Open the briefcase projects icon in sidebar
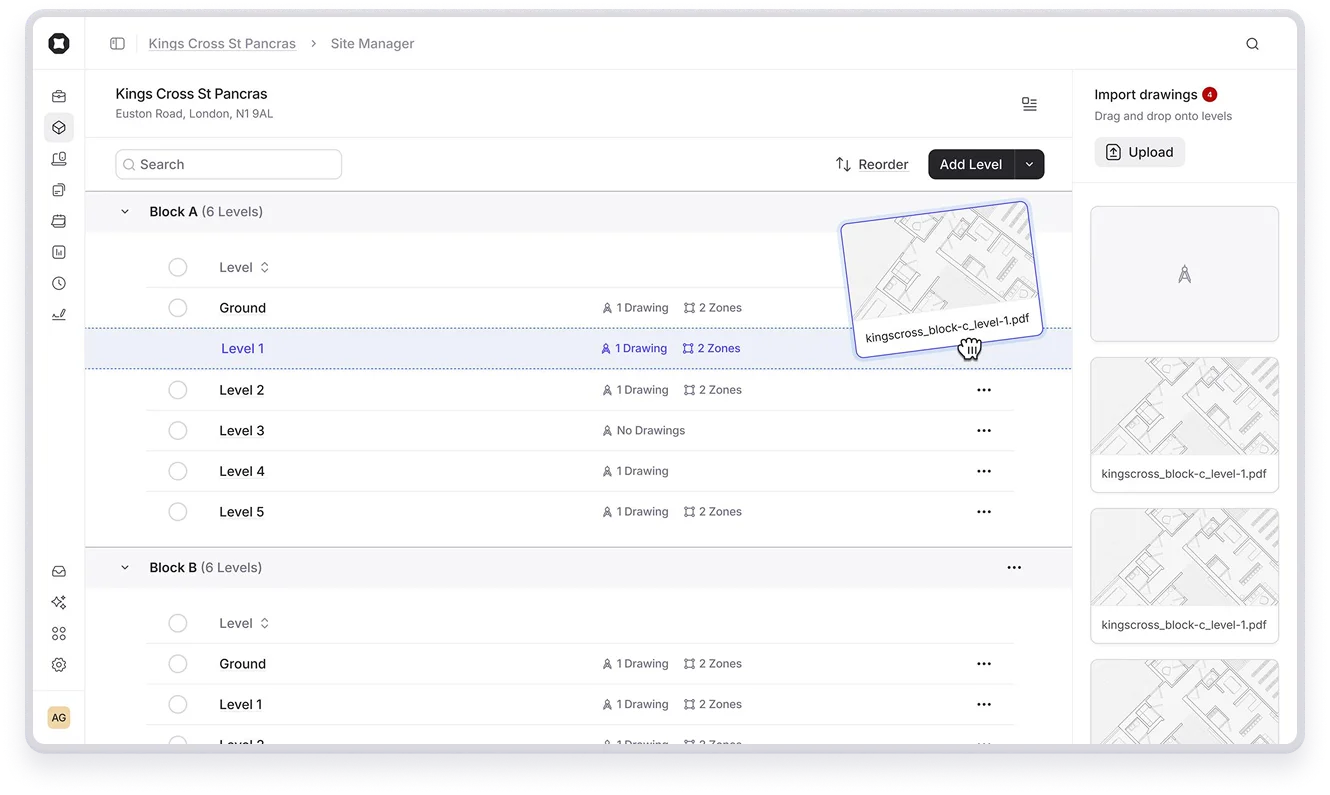 (x=58, y=96)
